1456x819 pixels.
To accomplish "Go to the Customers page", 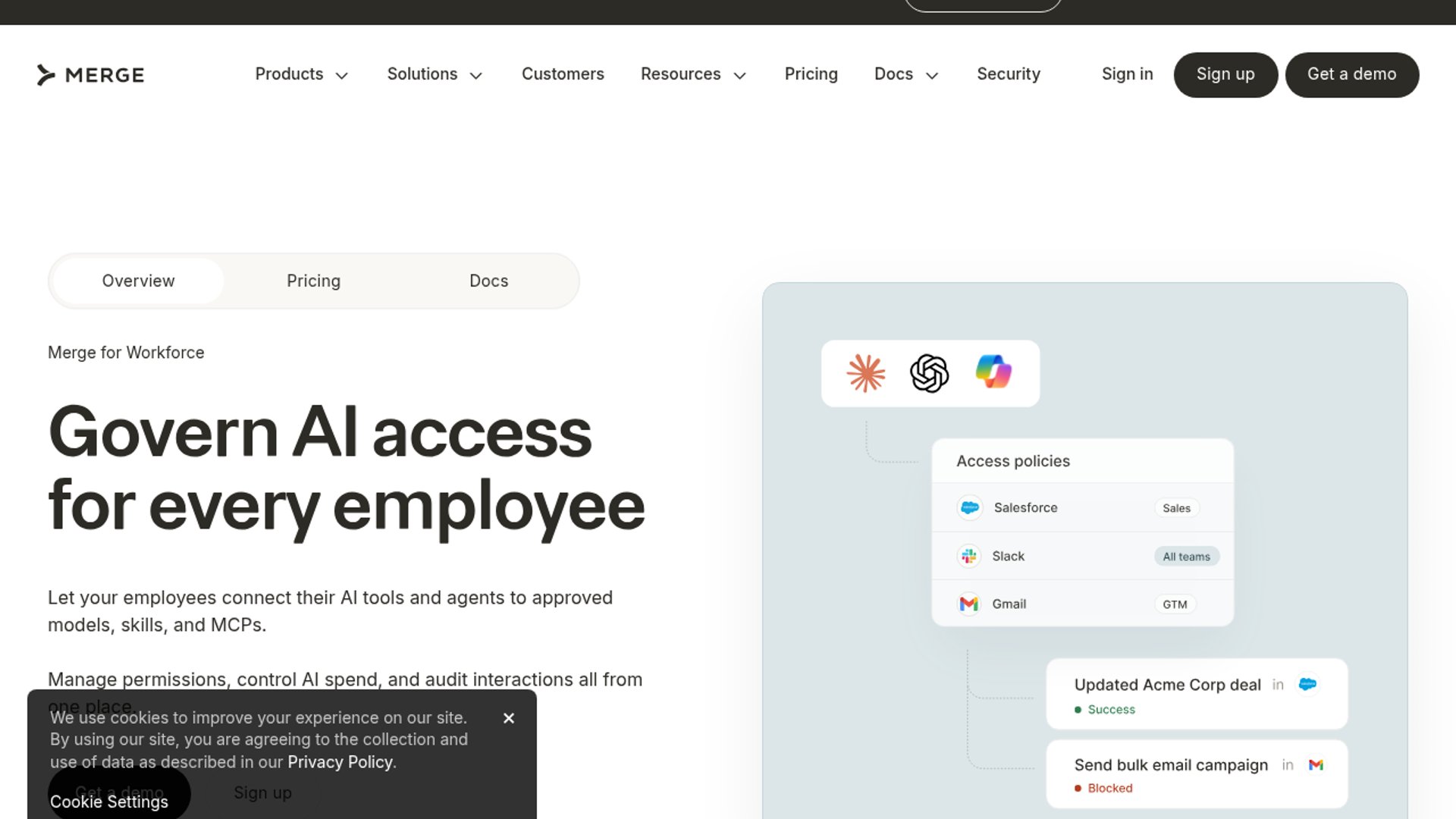I will point(563,74).
